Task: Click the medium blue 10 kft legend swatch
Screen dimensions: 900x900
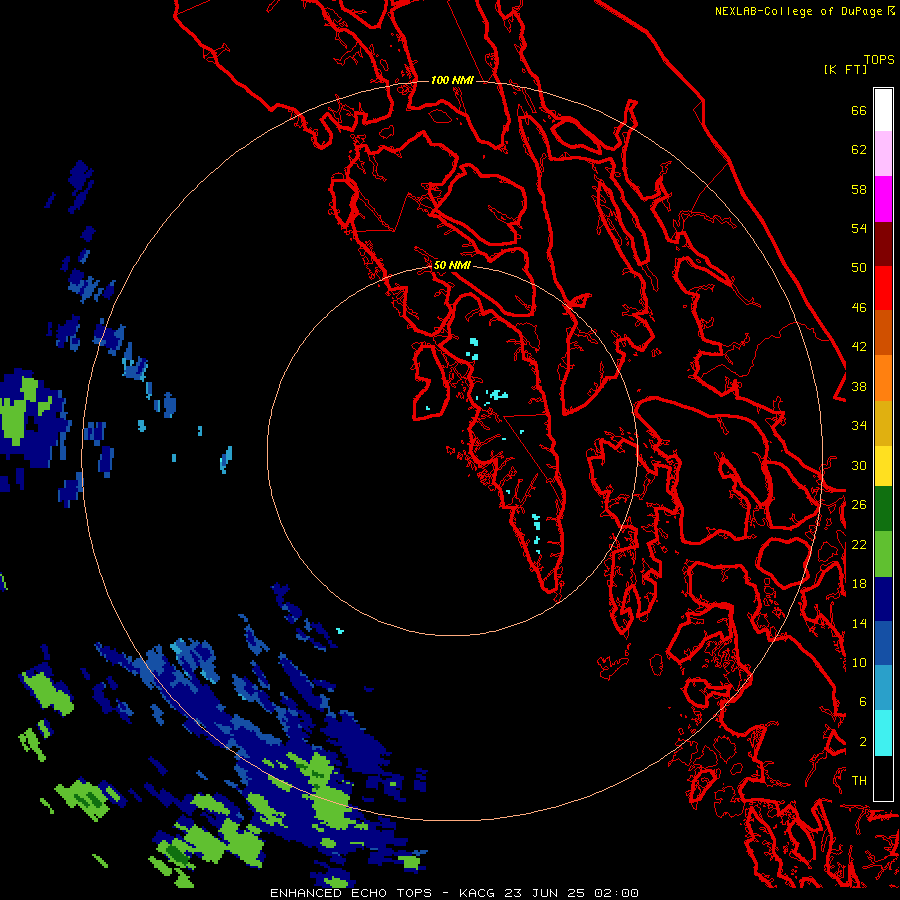Action: [883, 643]
